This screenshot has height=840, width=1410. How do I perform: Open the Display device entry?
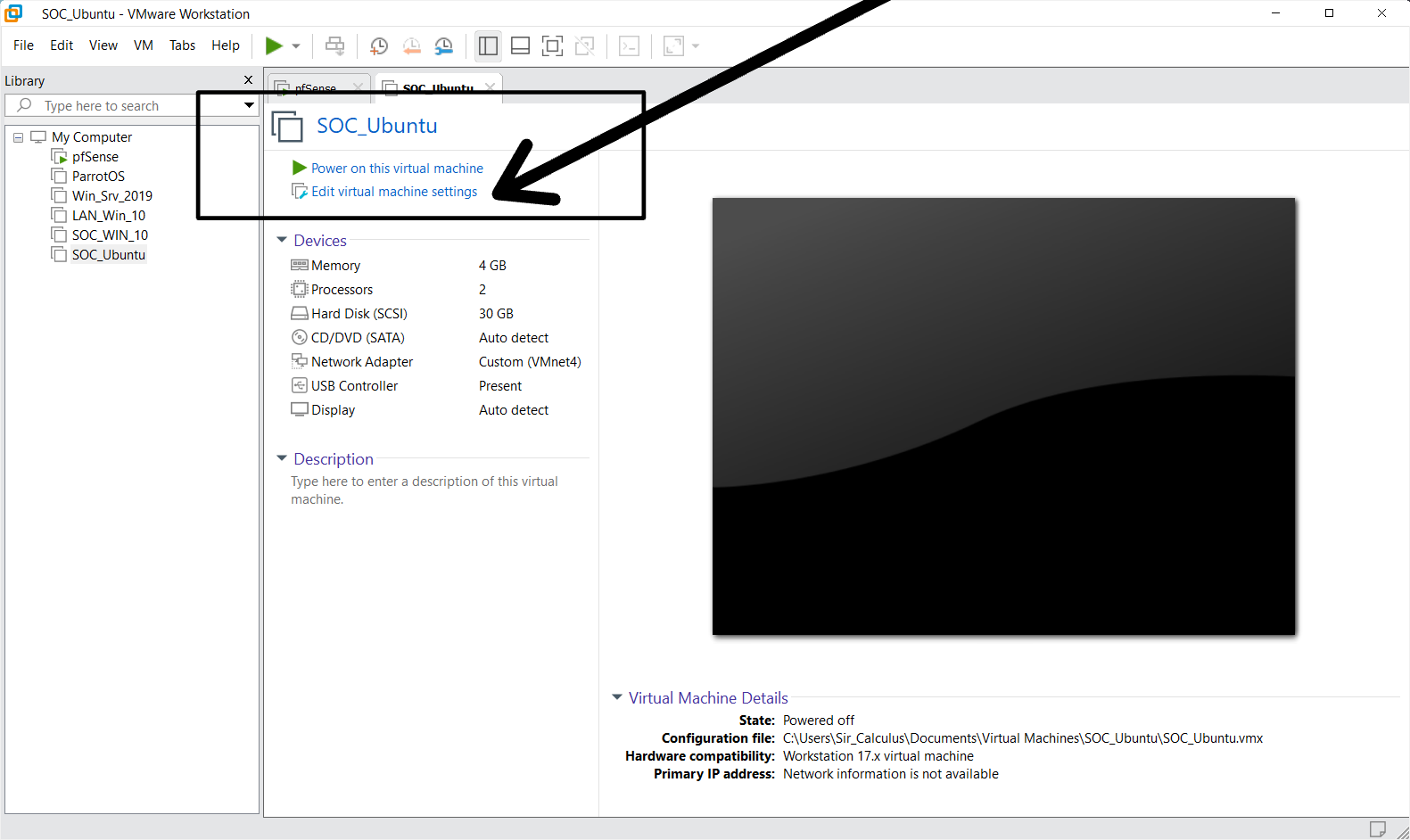pyautogui.click(x=333, y=410)
